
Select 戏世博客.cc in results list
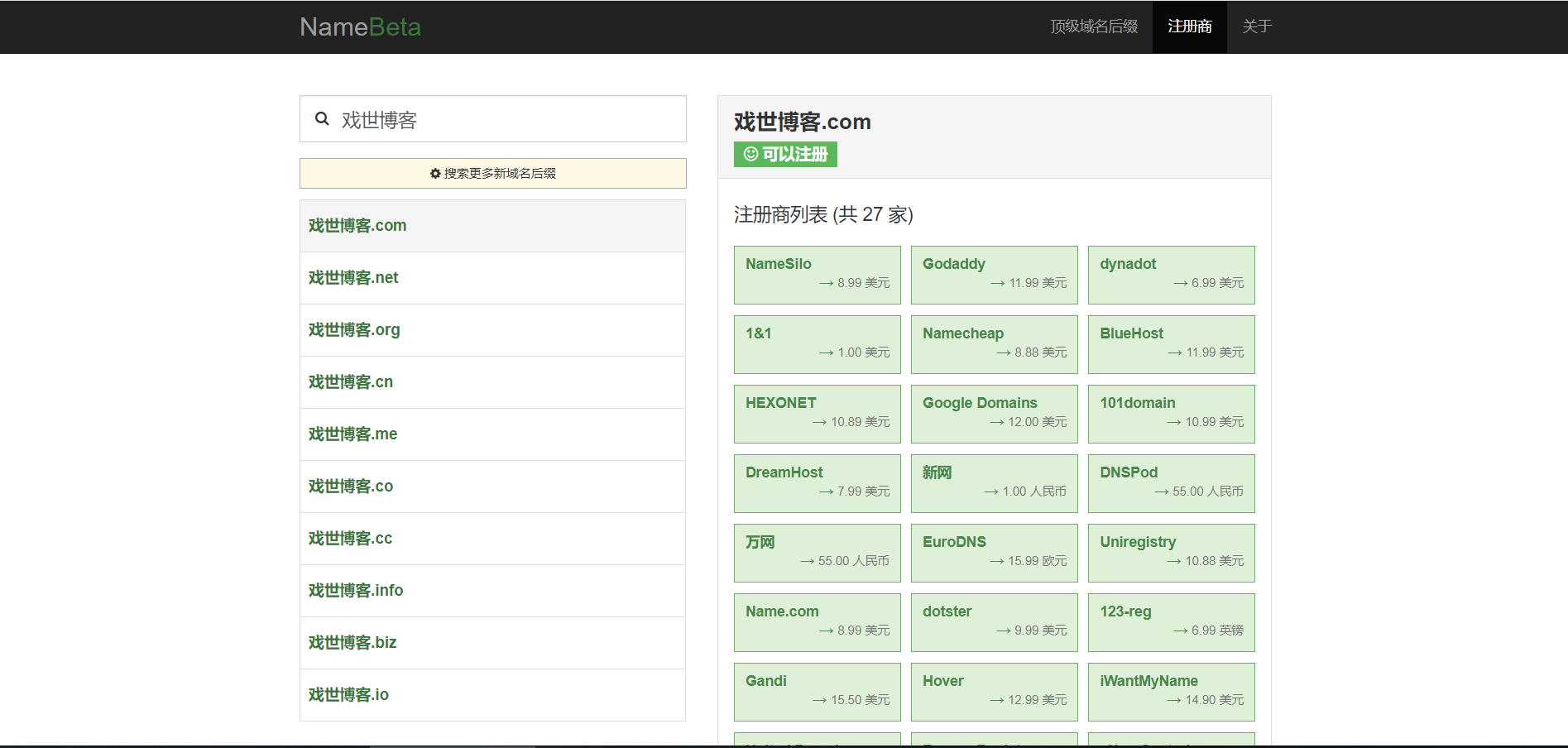(493, 539)
